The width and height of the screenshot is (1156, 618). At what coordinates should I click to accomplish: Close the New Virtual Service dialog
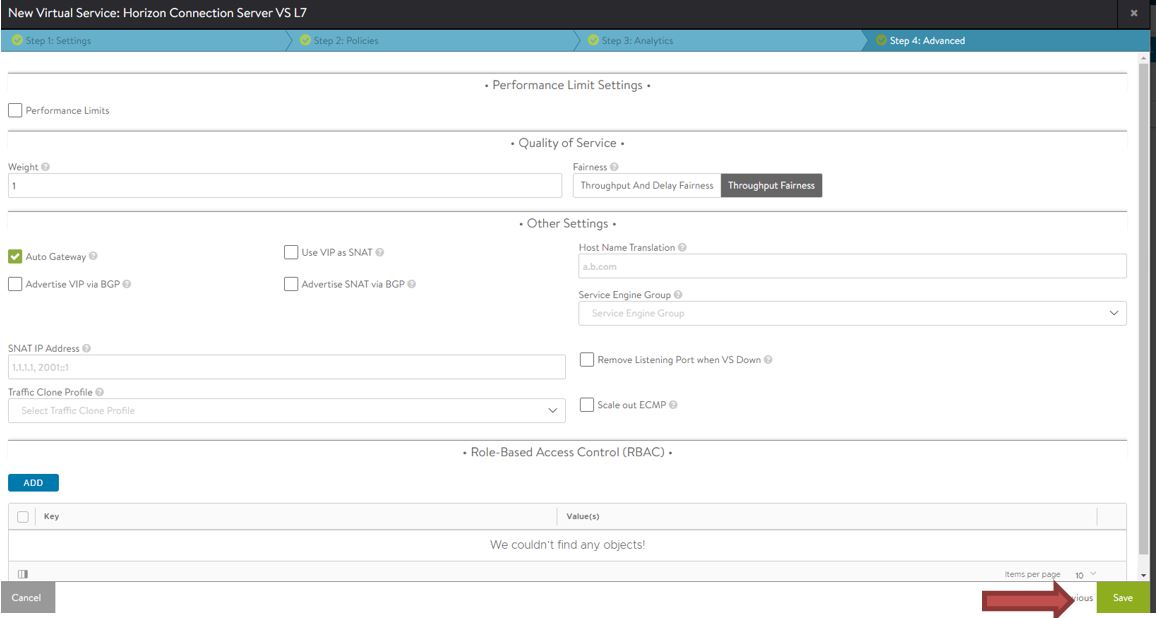click(x=1134, y=13)
